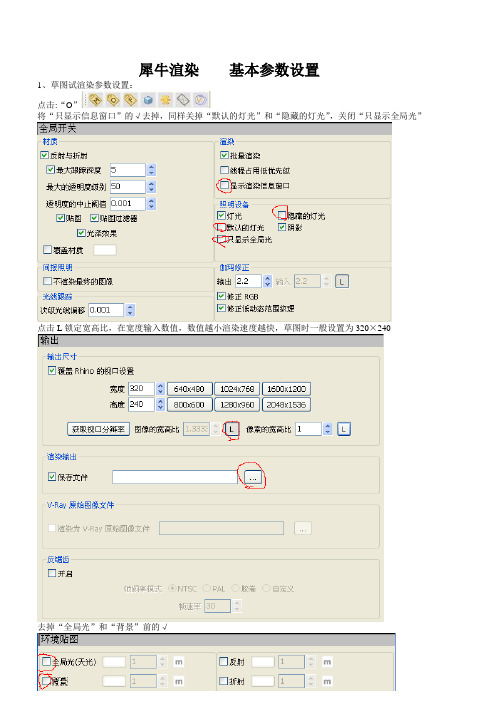Open the V-Ray material editor (M icon)
This screenshot has width=496, height=702.
click(95, 99)
